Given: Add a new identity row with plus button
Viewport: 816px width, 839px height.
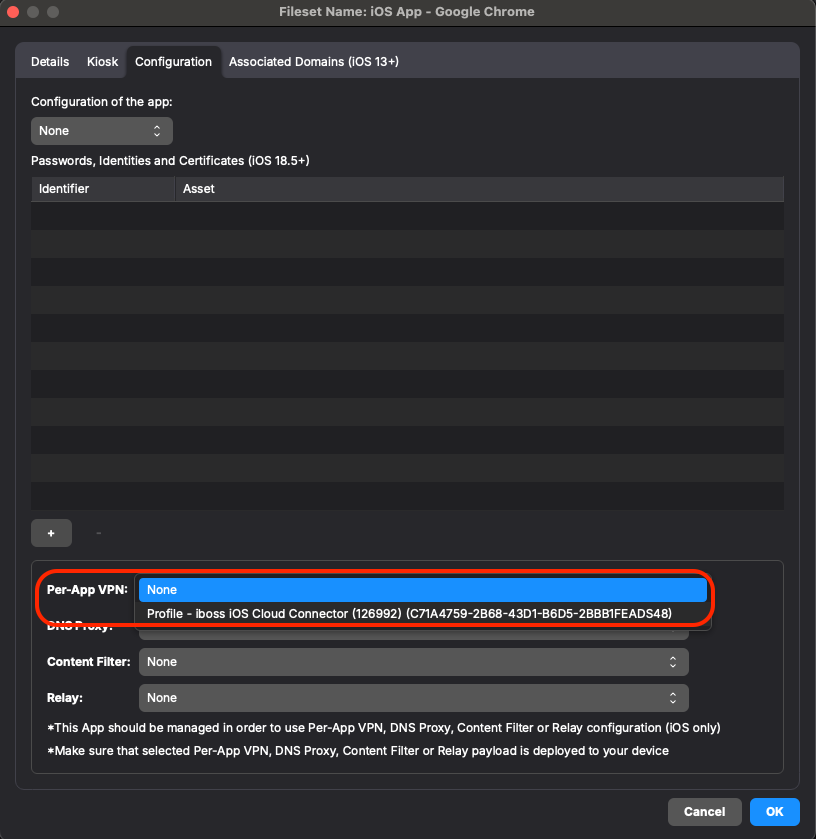Looking at the screenshot, I should pyautogui.click(x=51, y=533).
